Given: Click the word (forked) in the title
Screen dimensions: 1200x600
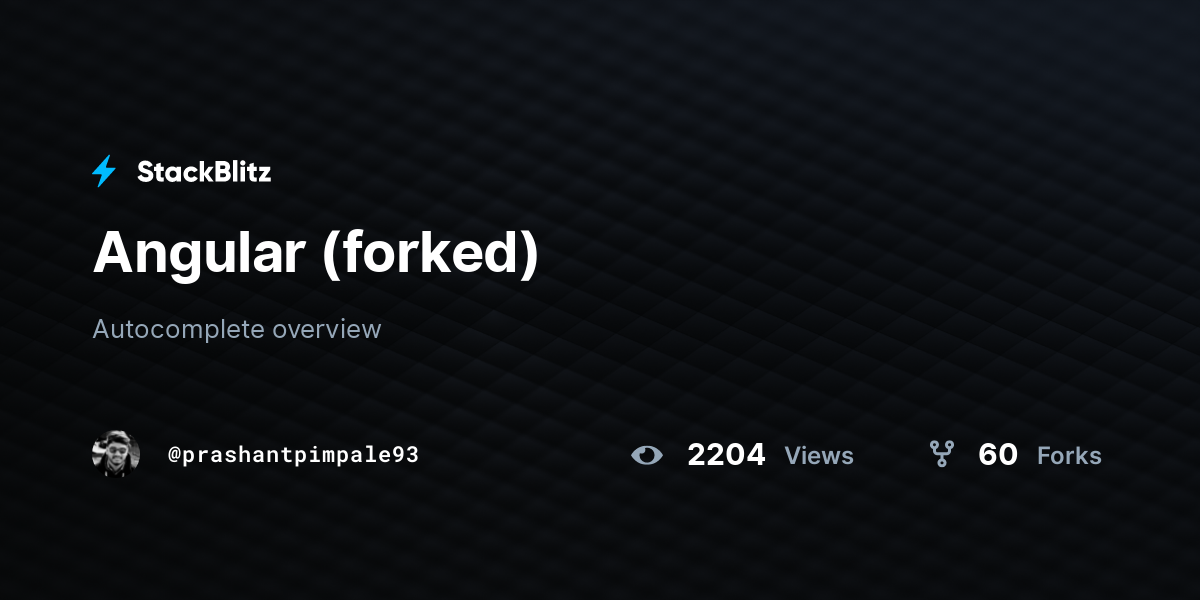Looking at the screenshot, I should [431, 254].
